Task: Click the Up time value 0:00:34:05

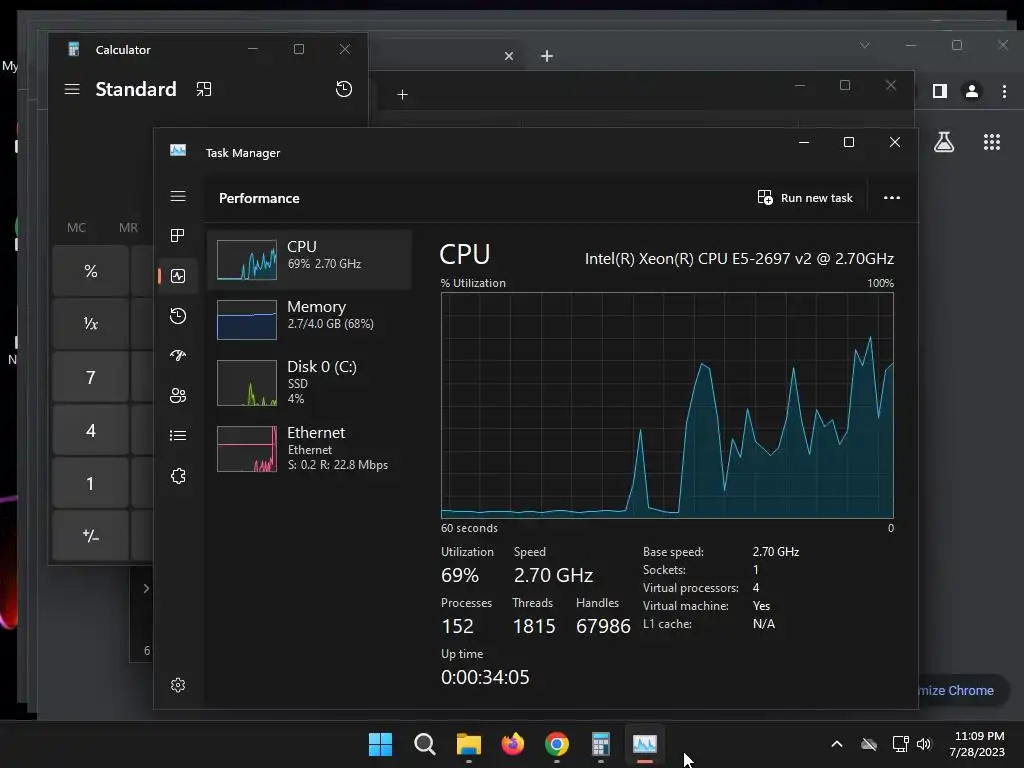Action: coord(485,677)
